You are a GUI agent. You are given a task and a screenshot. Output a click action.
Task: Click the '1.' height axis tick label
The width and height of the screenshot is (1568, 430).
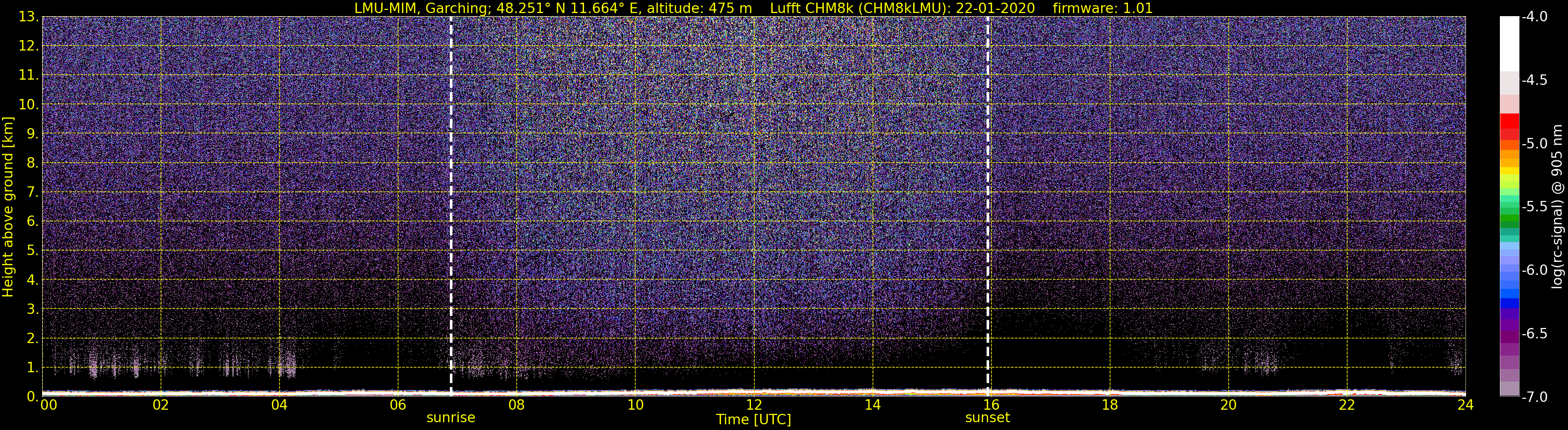(33, 368)
